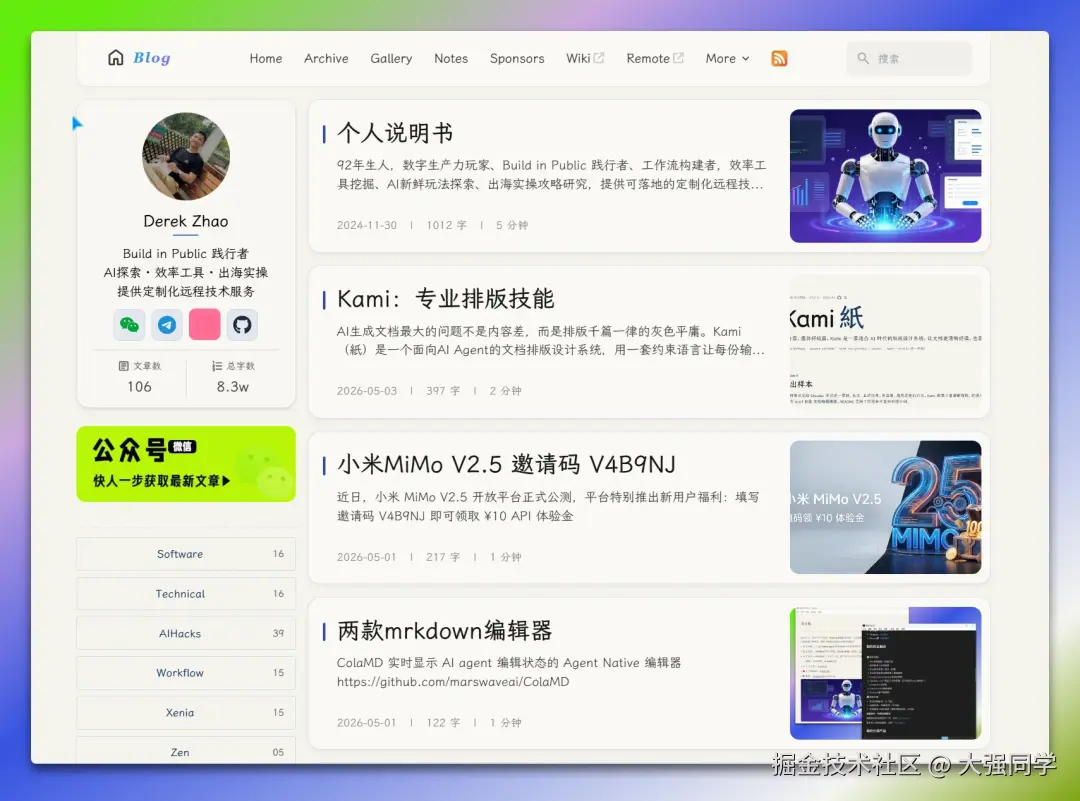This screenshot has width=1080, height=801.
Task: Select the Xenia category
Action: click(x=186, y=713)
